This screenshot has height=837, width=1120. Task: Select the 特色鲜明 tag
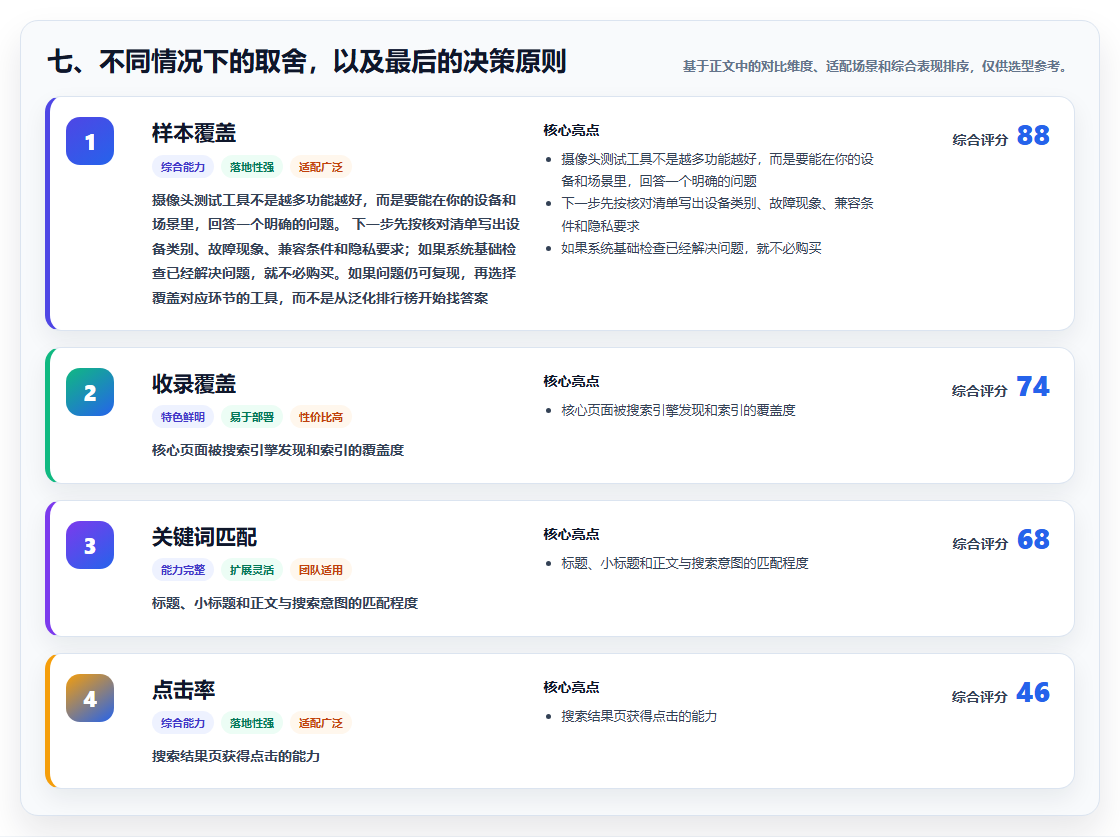[183, 417]
